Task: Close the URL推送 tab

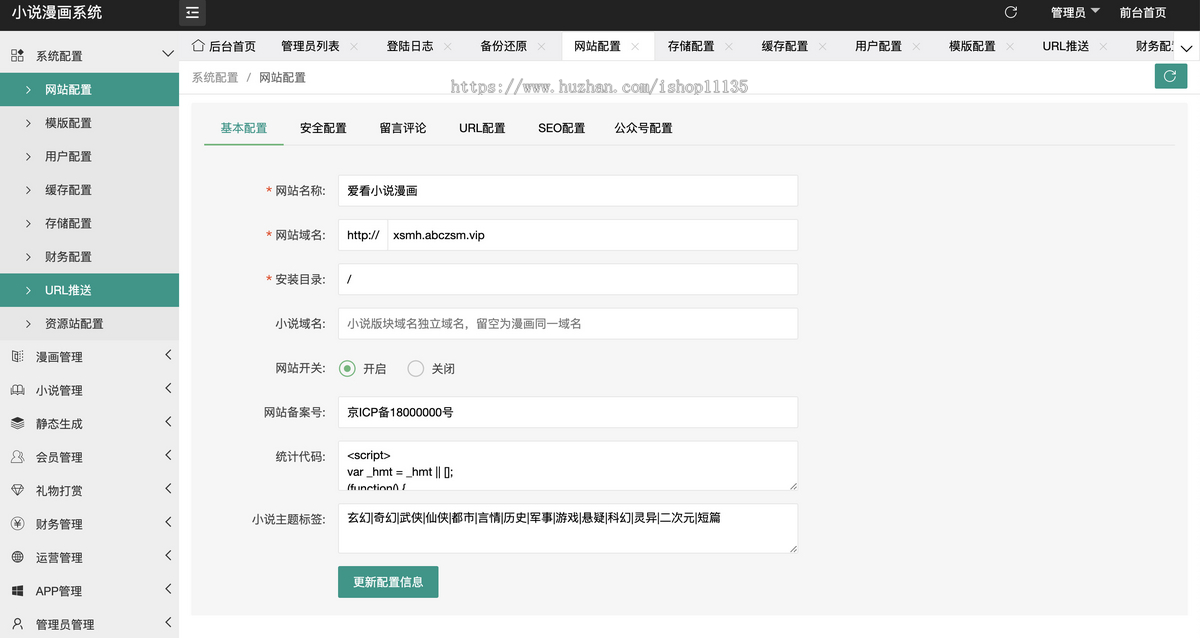Action: (x=1103, y=47)
